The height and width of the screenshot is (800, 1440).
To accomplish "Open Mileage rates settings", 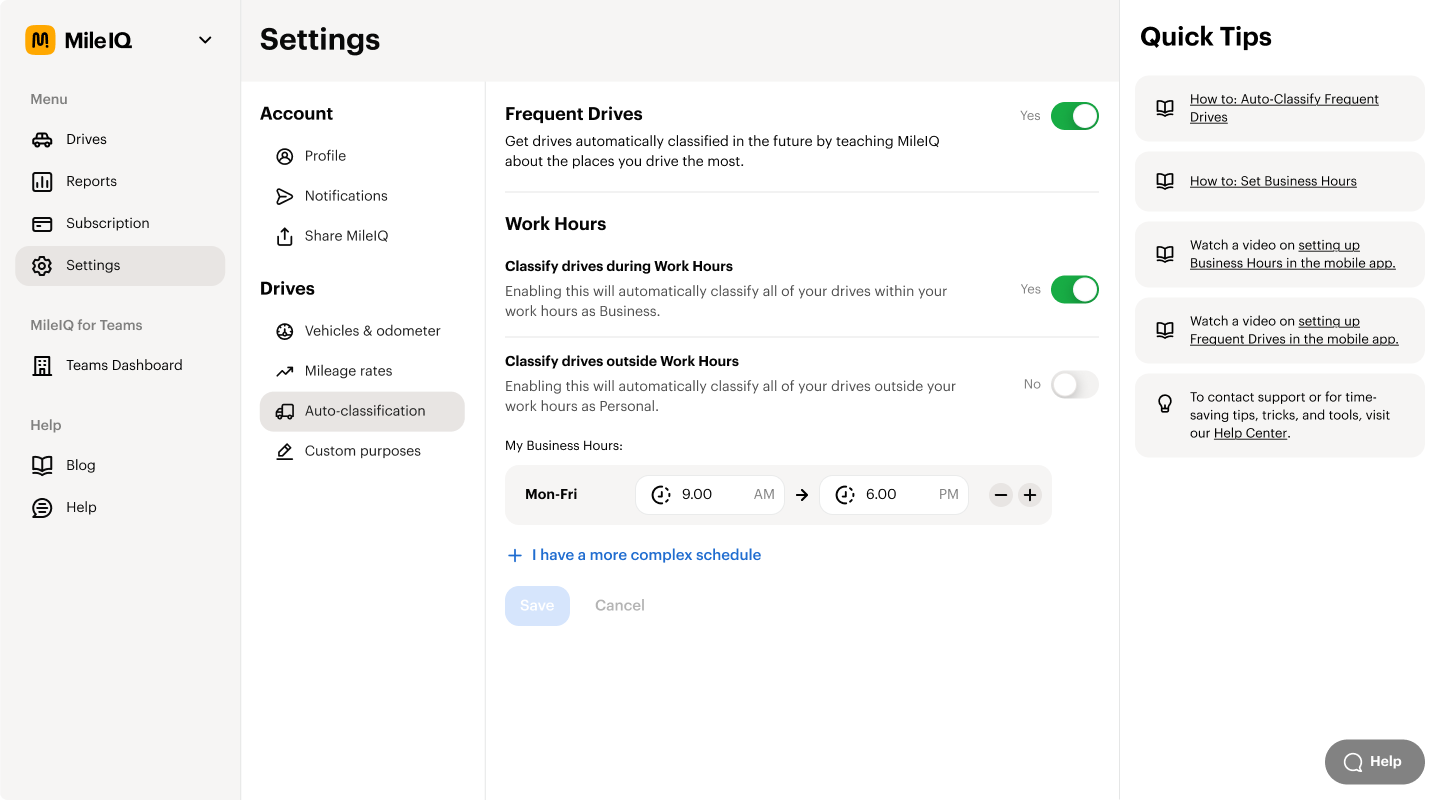I will 285,371.
